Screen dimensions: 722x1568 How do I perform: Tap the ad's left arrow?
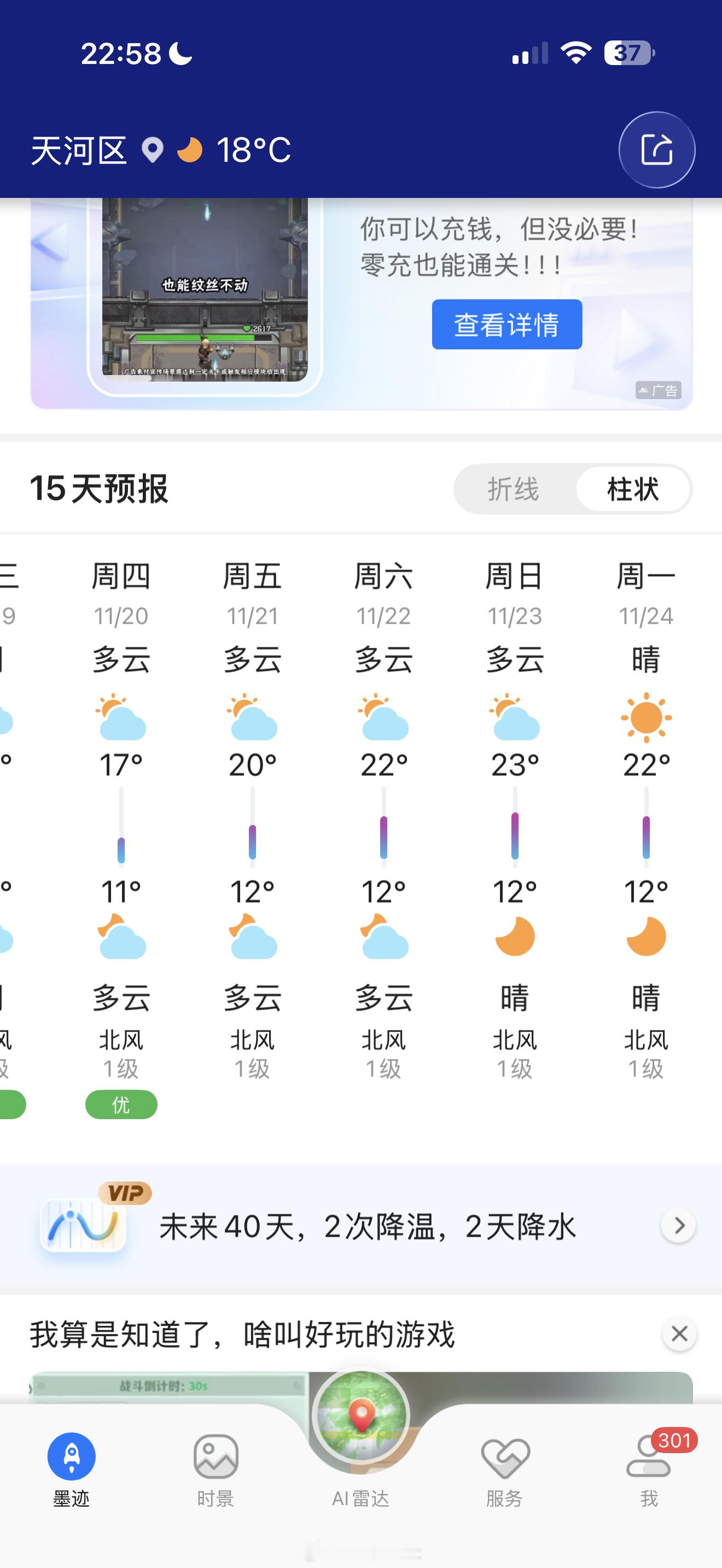click(x=50, y=242)
